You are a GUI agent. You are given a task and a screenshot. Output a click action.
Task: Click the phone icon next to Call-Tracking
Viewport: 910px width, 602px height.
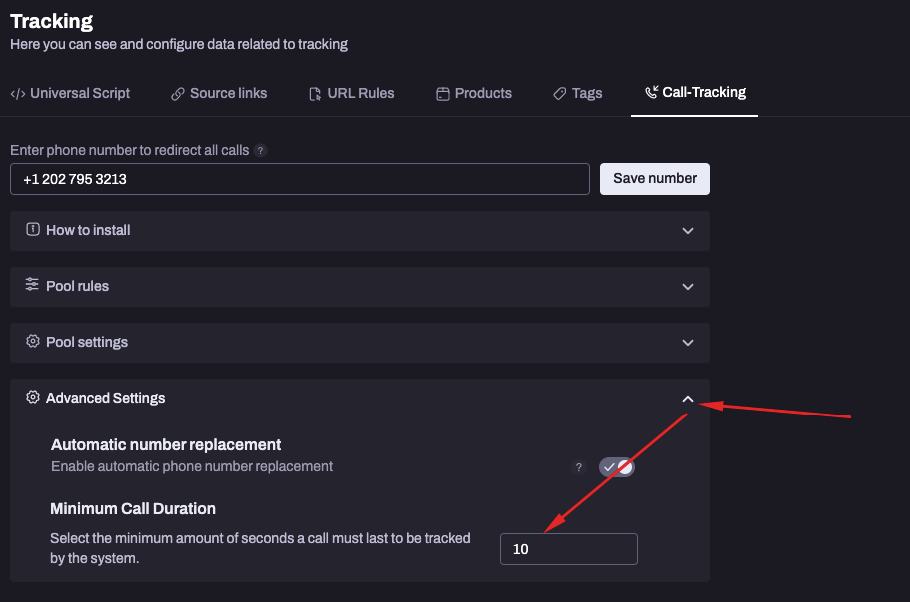pos(651,92)
